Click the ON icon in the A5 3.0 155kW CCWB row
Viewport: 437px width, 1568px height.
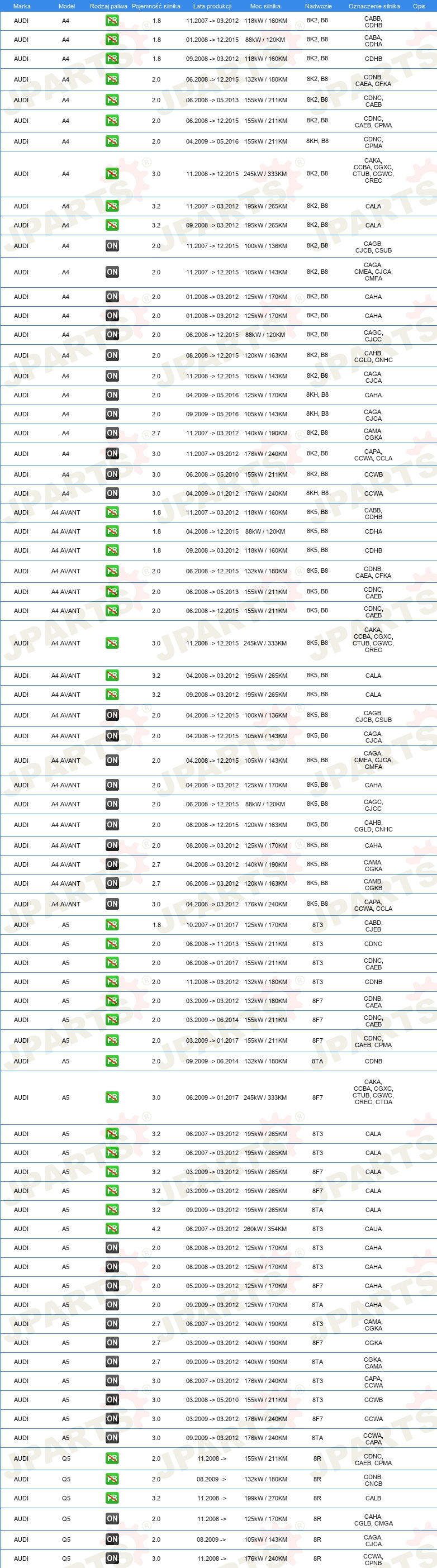(x=112, y=1399)
